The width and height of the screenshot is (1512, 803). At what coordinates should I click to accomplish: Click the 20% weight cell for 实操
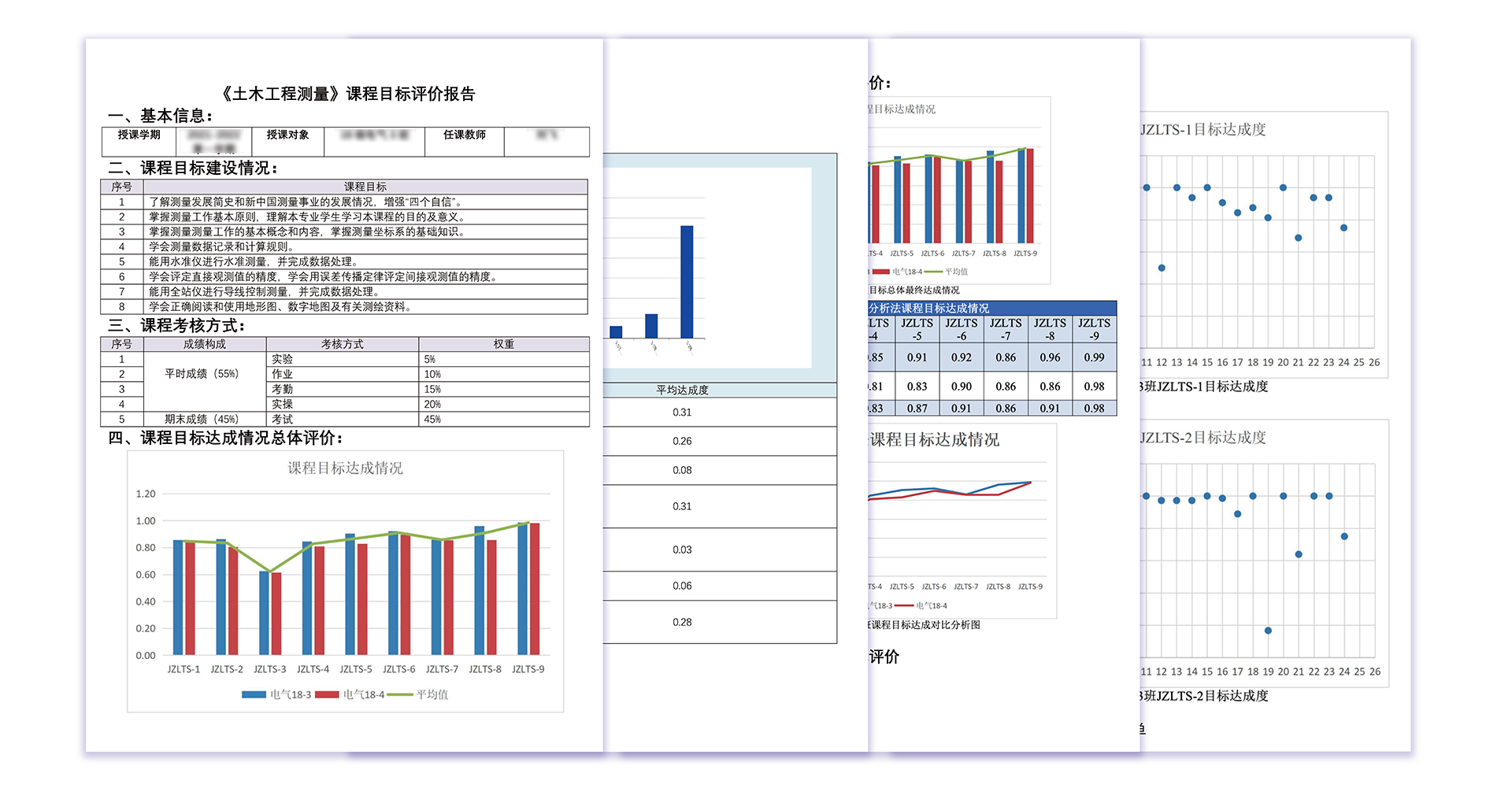click(x=504, y=405)
